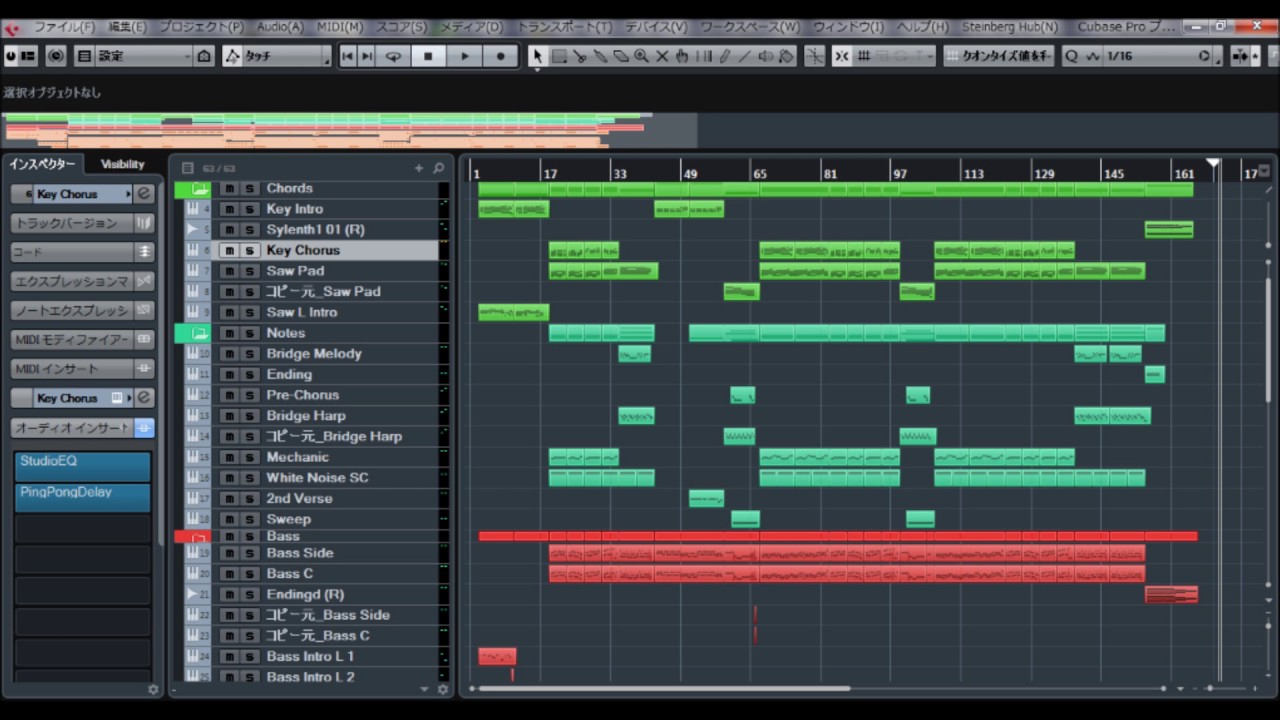Screen dimensions: 1280x720
Task: Select the Line tool
Action: pyautogui.click(x=745, y=56)
